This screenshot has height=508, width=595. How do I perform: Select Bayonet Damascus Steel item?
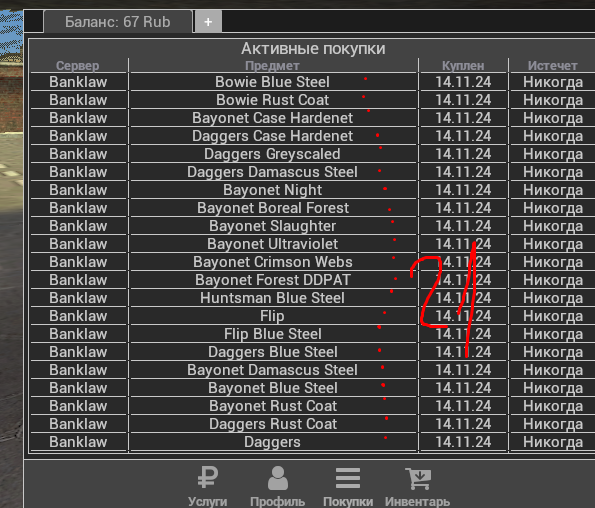[272, 370]
